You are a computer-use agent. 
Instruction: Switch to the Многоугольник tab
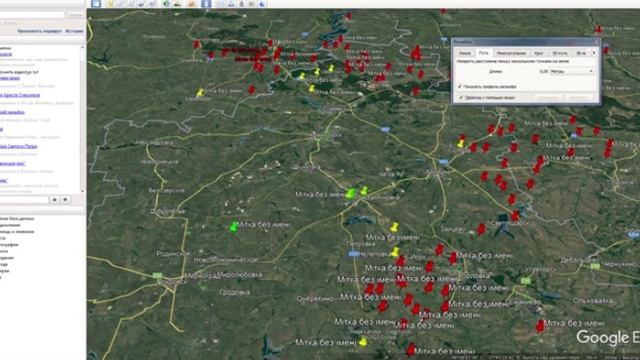coord(511,53)
